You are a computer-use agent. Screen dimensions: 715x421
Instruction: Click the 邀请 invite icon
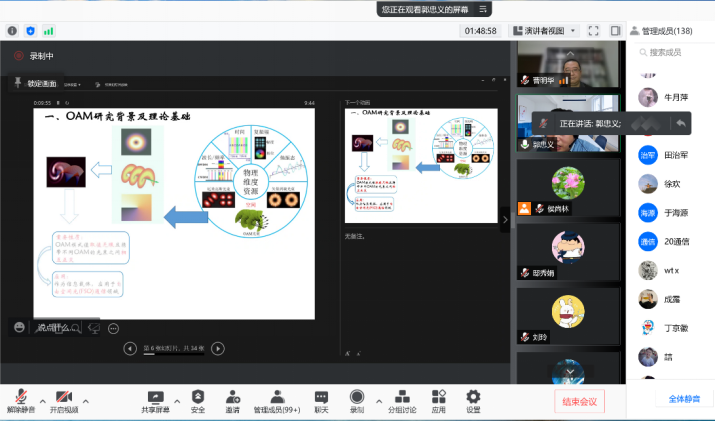232,396
